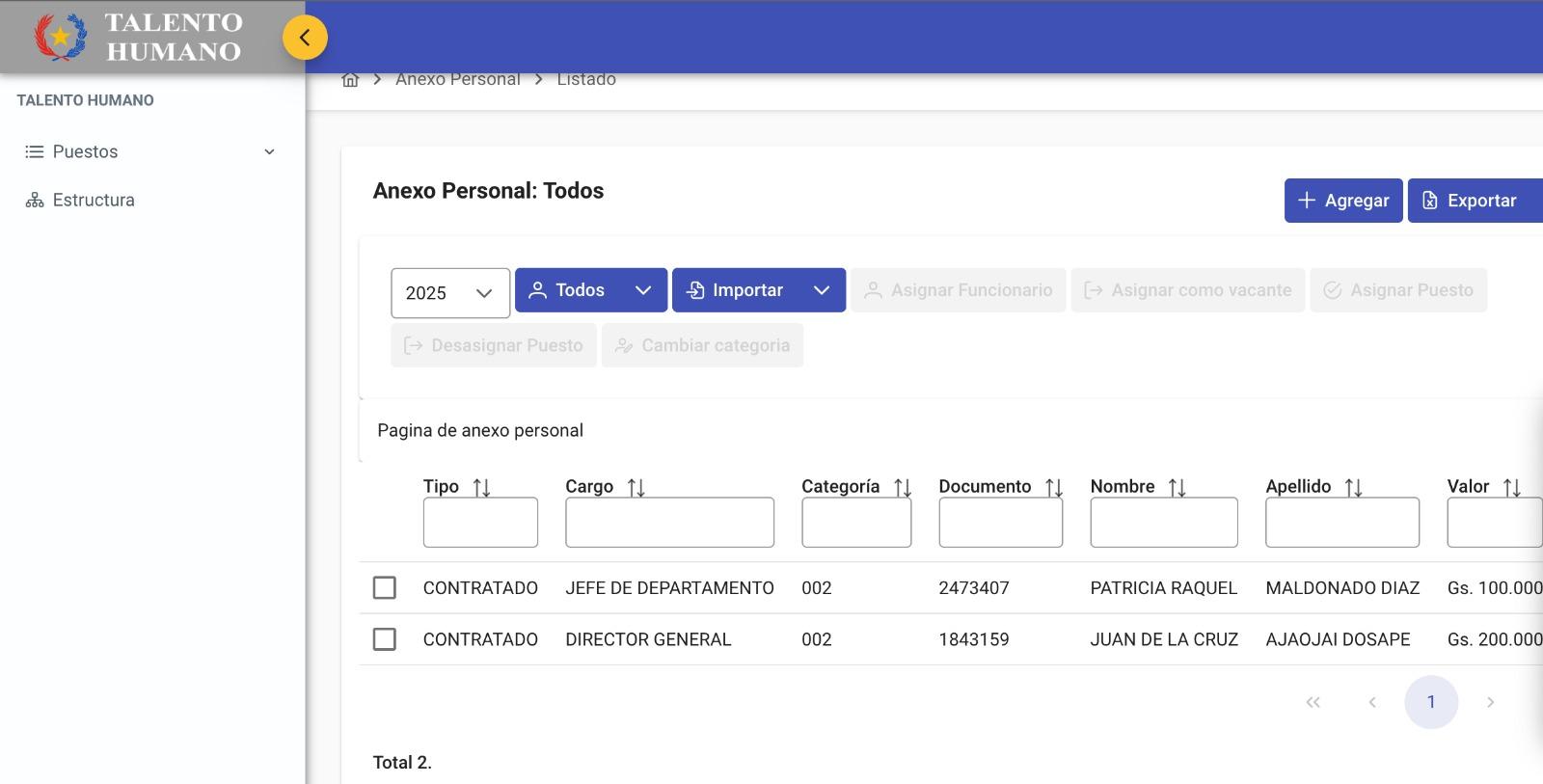
Task: Click the Cargo filter input field
Action: coord(669,522)
